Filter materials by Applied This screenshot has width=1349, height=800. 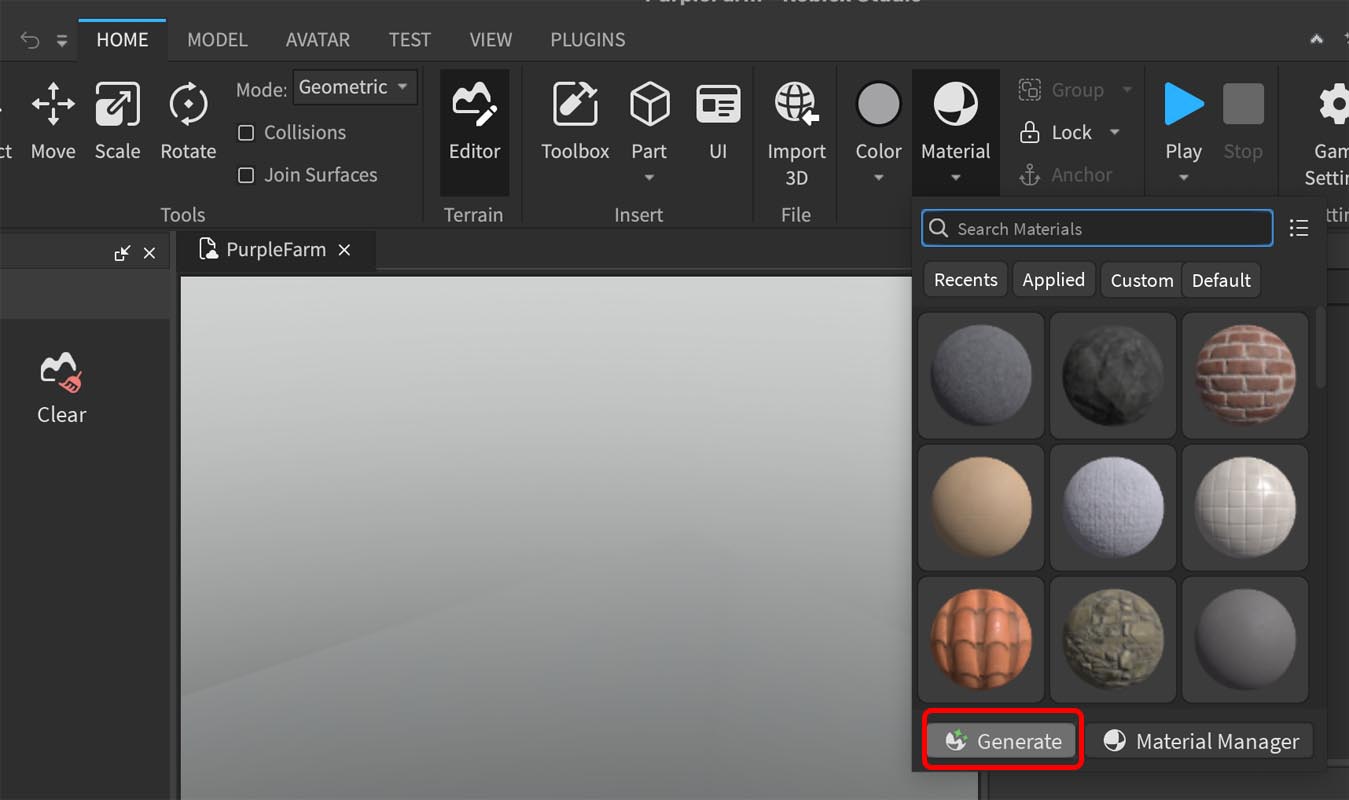(x=1053, y=280)
